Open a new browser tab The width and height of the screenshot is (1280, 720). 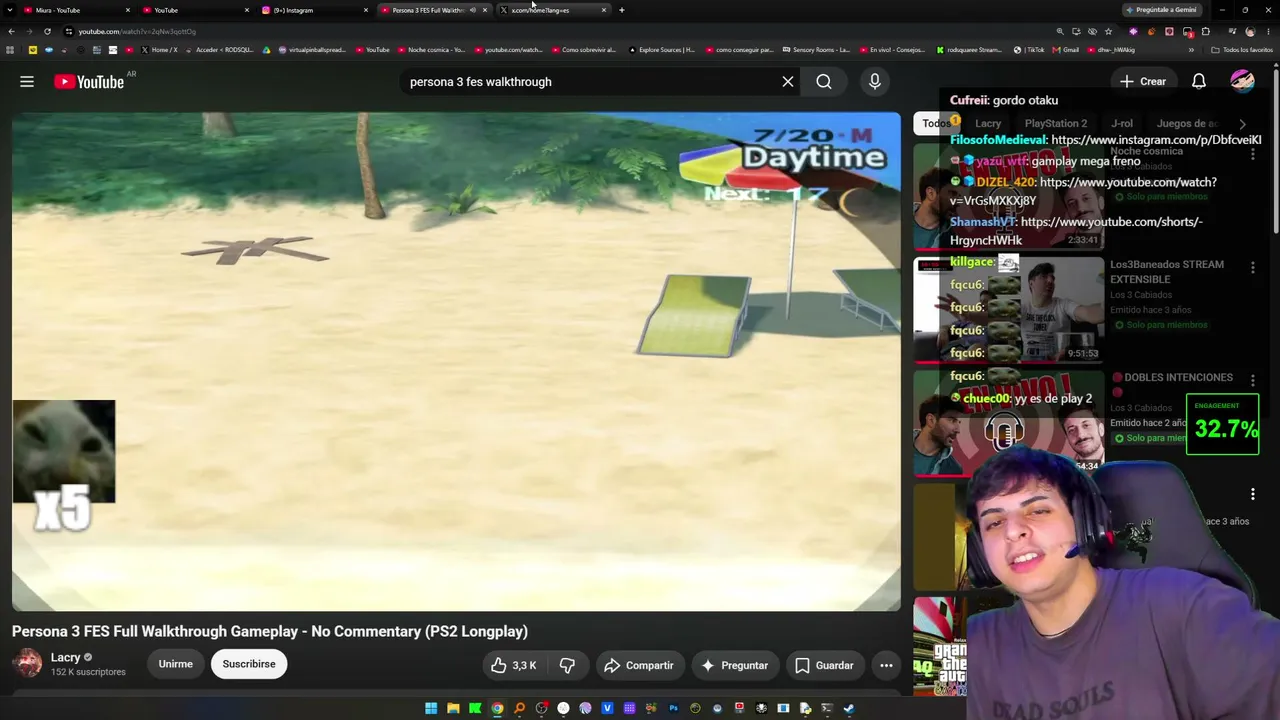[622, 10]
